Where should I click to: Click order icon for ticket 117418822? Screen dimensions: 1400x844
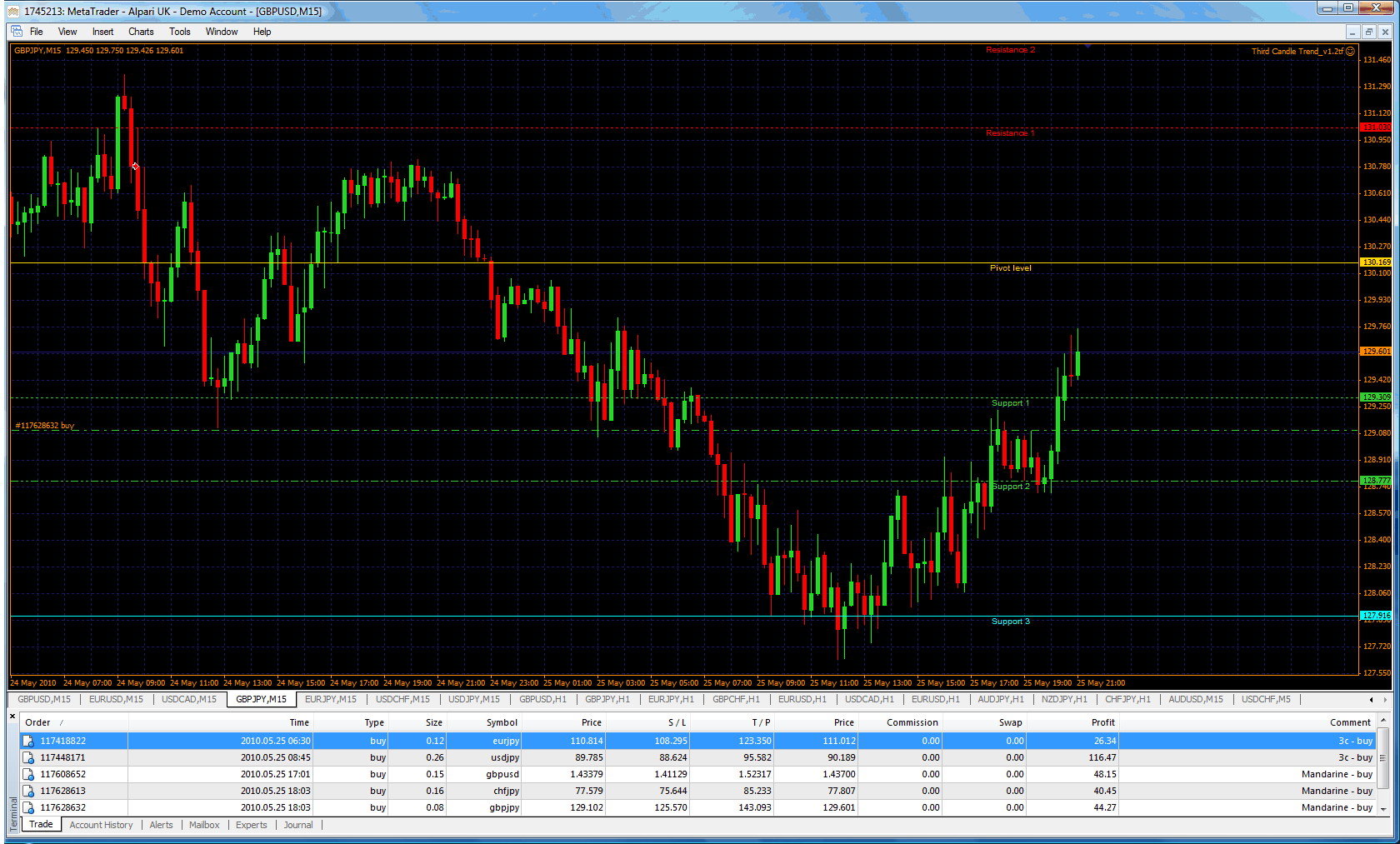click(28, 741)
